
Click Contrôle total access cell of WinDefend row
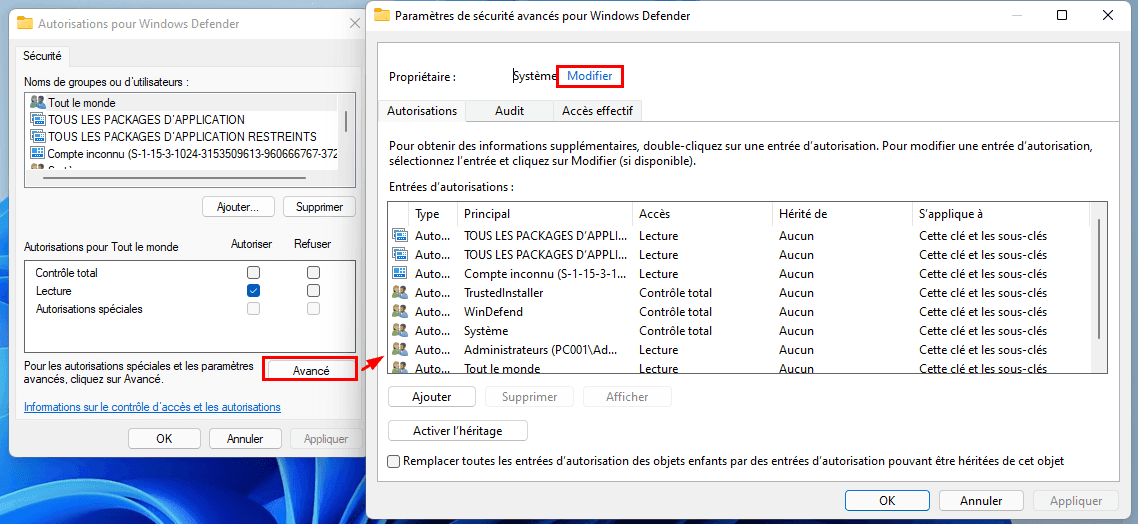pyautogui.click(x=676, y=312)
